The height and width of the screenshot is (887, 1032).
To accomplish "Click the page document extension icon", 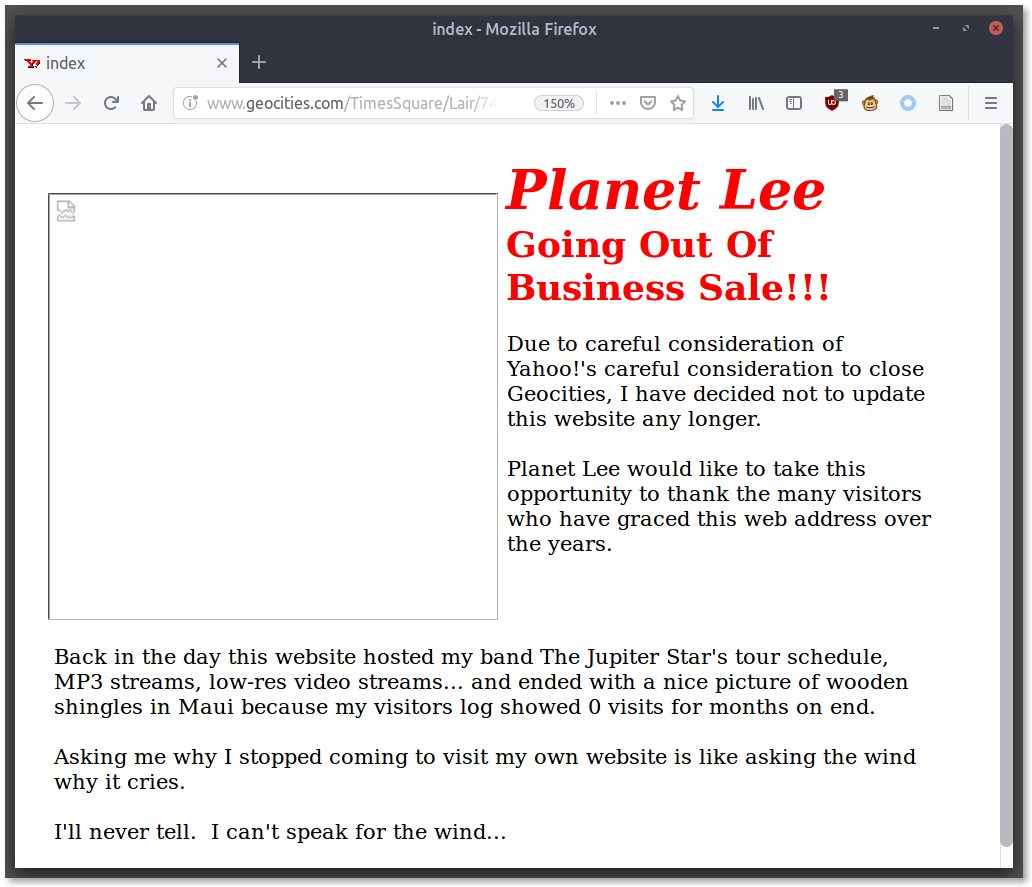I will pyautogui.click(x=946, y=103).
